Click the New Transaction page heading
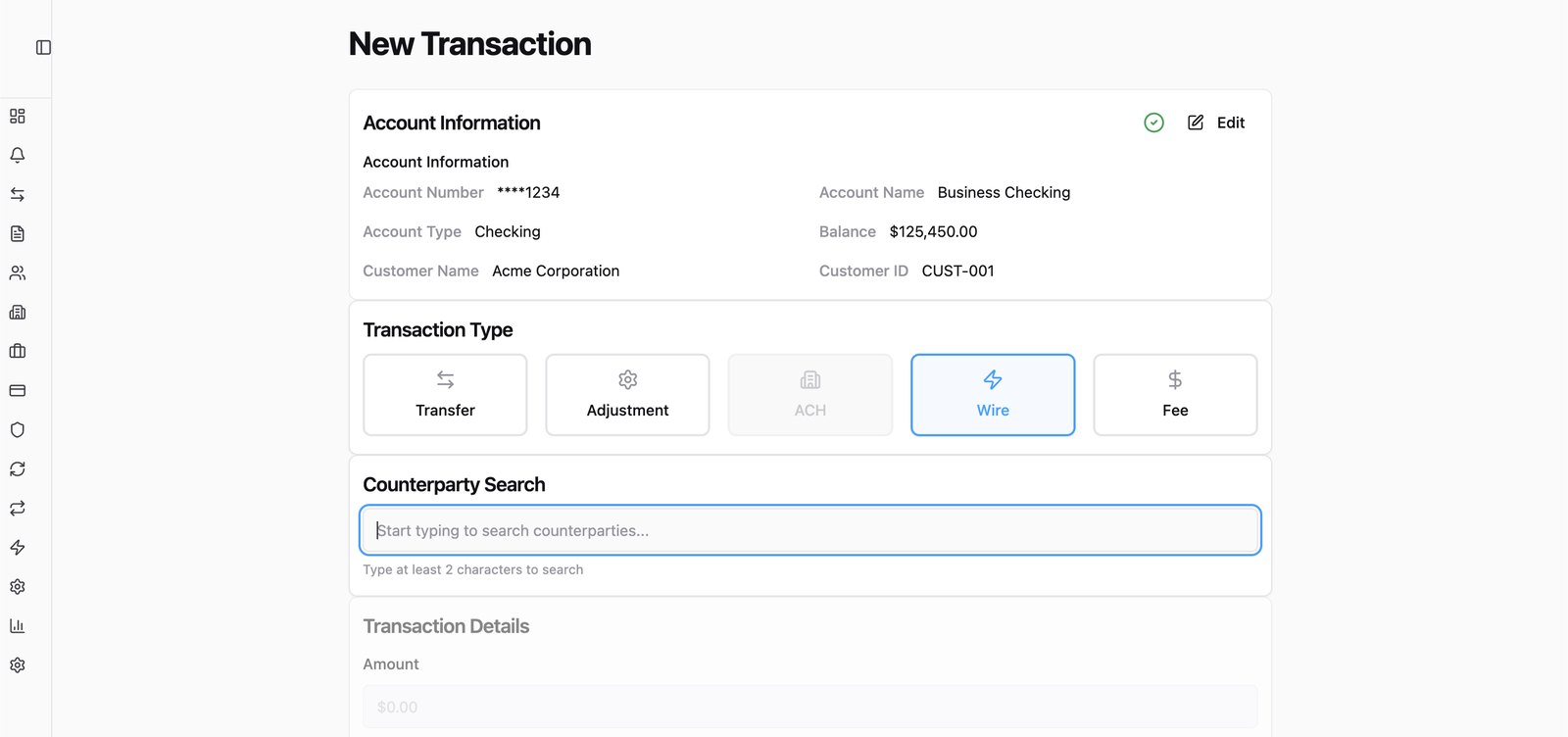This screenshot has width=1568, height=737. tap(470, 44)
